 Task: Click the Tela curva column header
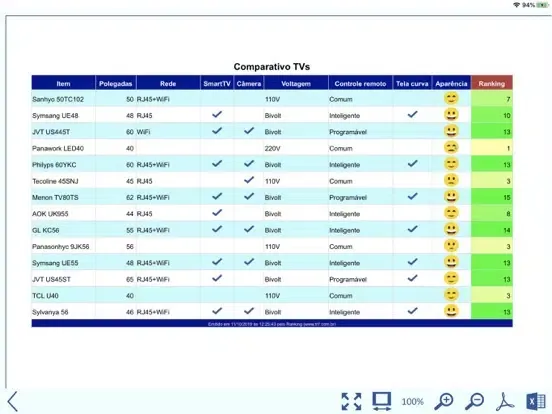[412, 83]
